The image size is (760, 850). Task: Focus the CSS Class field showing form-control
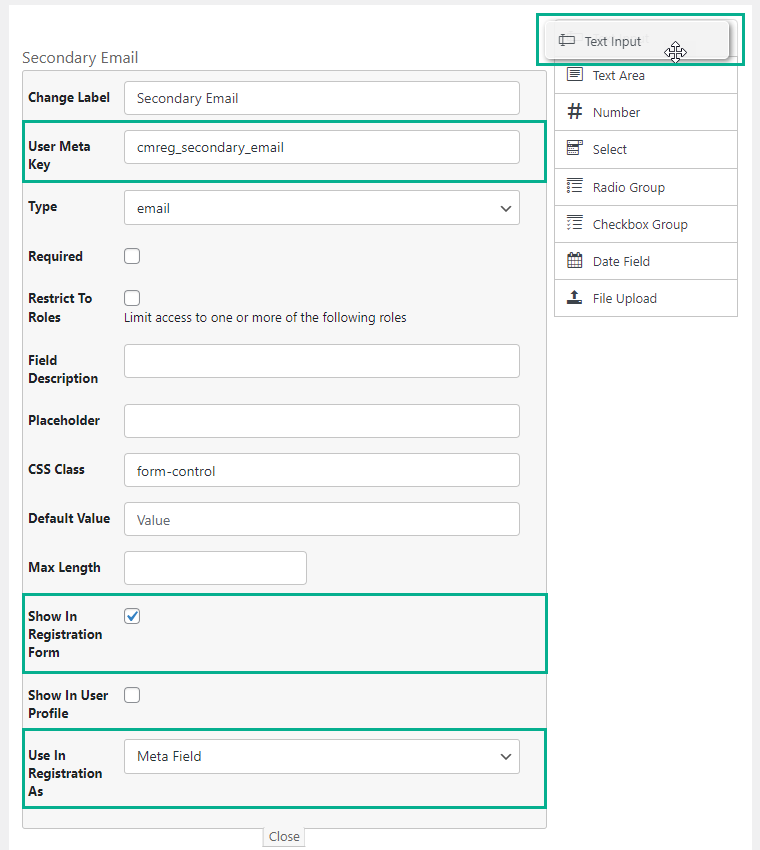[x=321, y=470]
